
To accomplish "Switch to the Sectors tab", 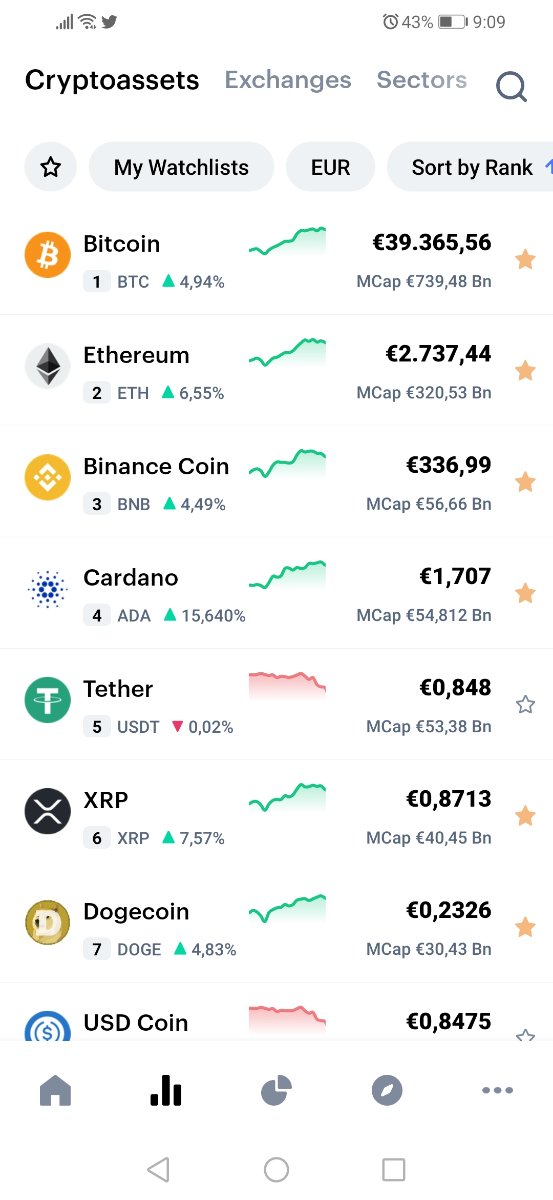I will tap(422, 80).
